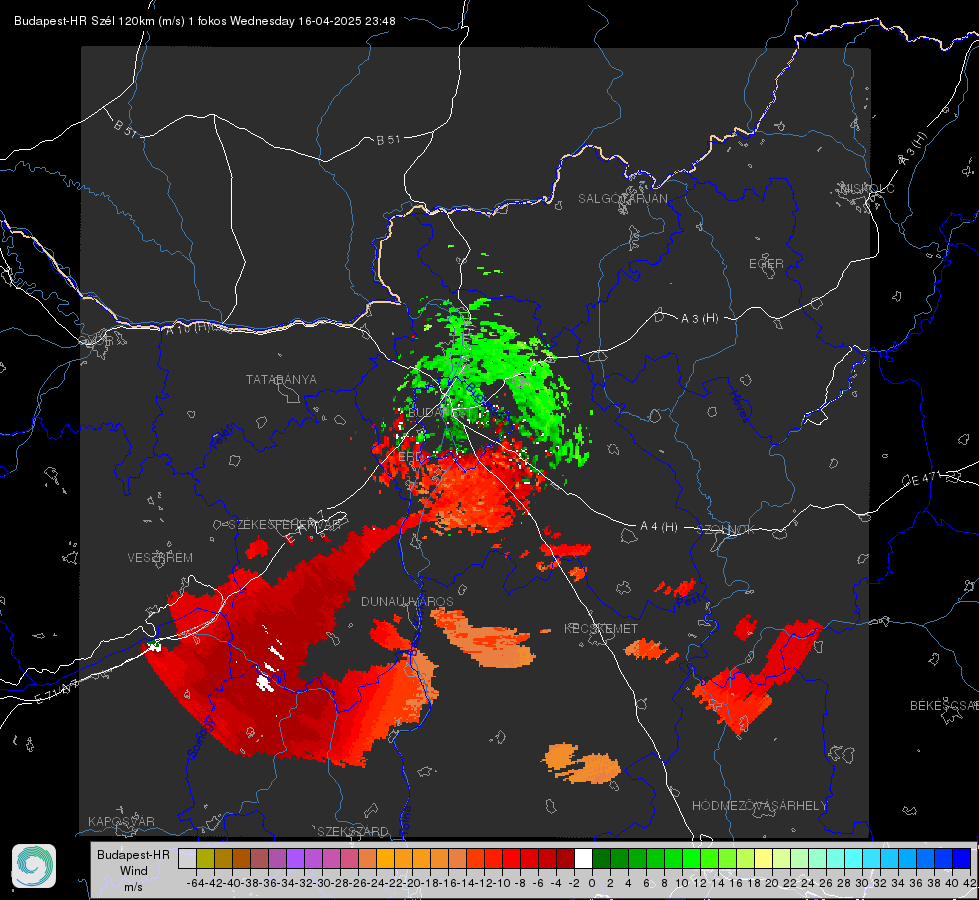The height and width of the screenshot is (900, 979).
Task: Click the ÉRD city label
Action: (x=410, y=457)
